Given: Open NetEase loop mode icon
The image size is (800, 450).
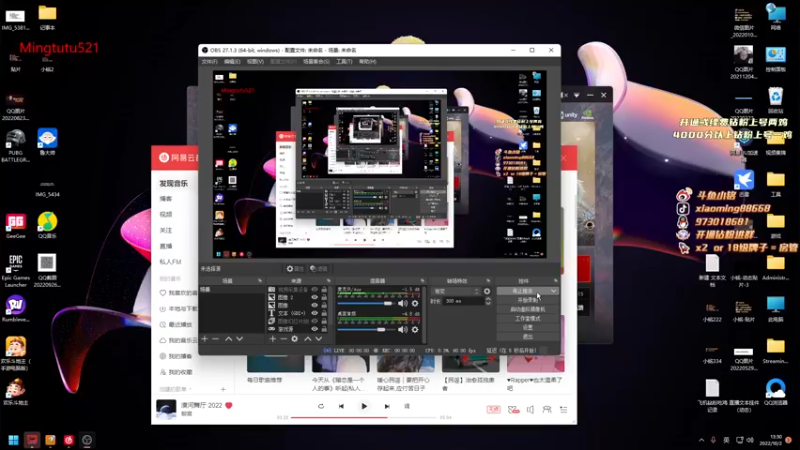Looking at the screenshot, I should (321, 407).
